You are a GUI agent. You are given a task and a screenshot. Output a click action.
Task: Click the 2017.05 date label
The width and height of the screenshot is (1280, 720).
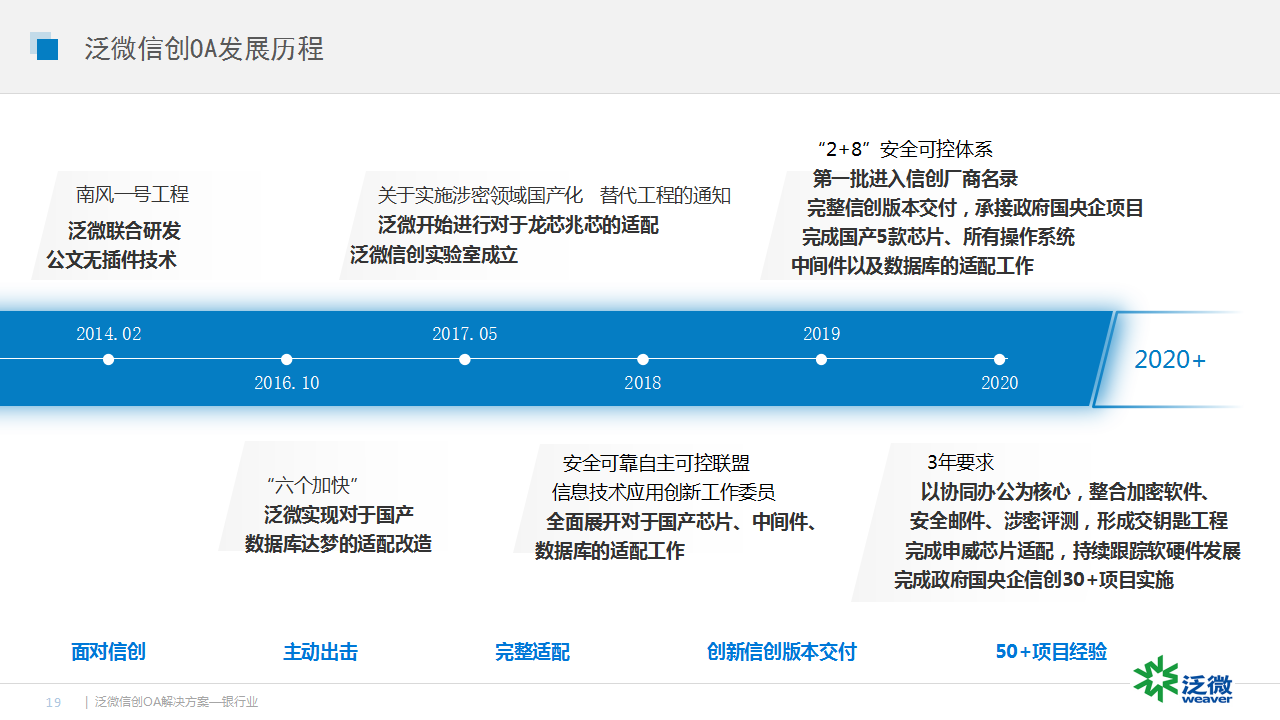(465, 334)
